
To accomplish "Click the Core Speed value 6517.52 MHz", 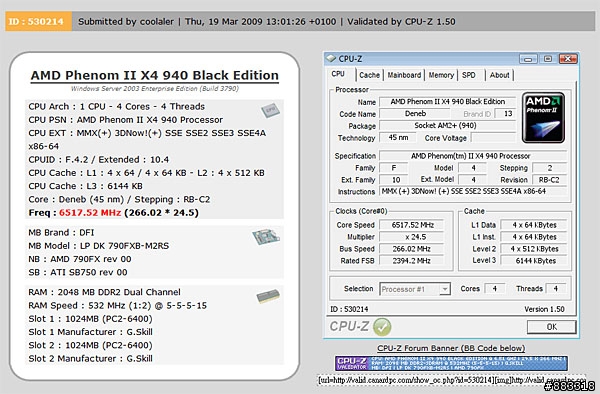I will pyautogui.click(x=412, y=225).
